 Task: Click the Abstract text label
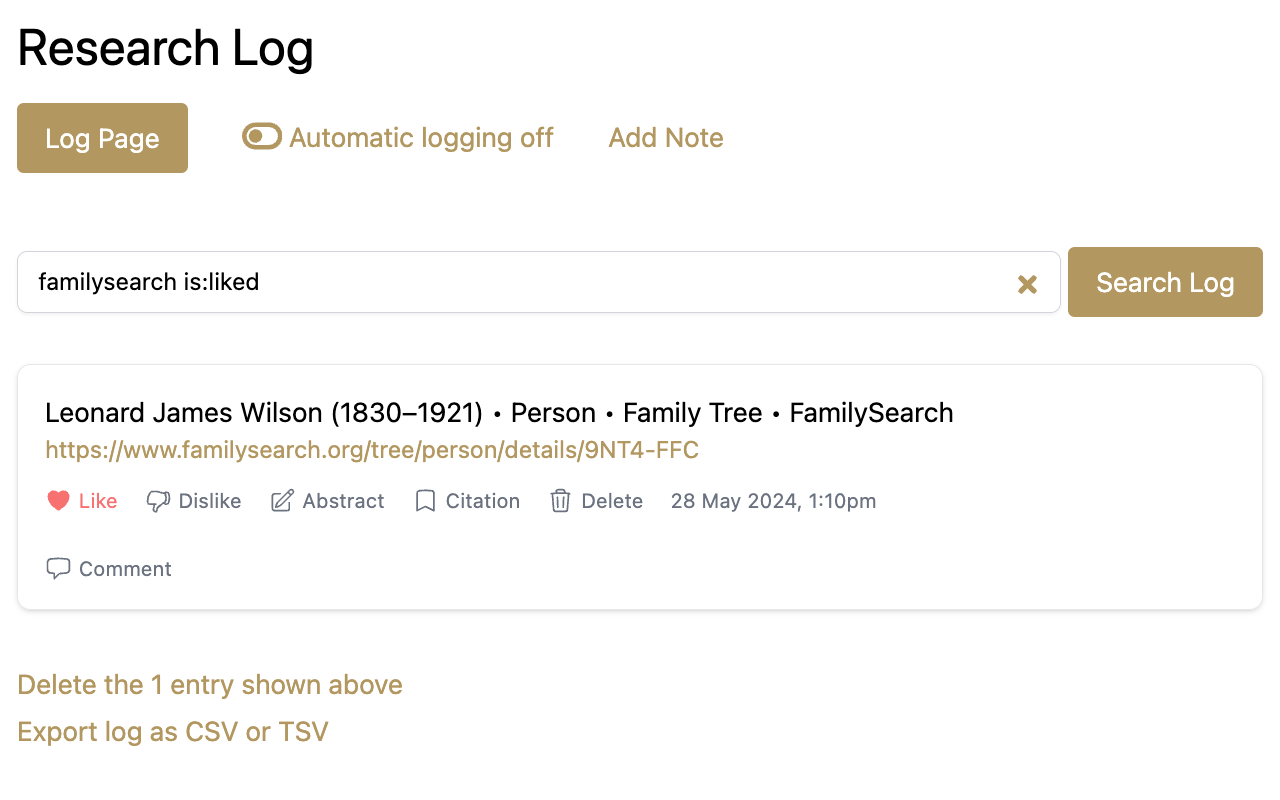click(343, 501)
